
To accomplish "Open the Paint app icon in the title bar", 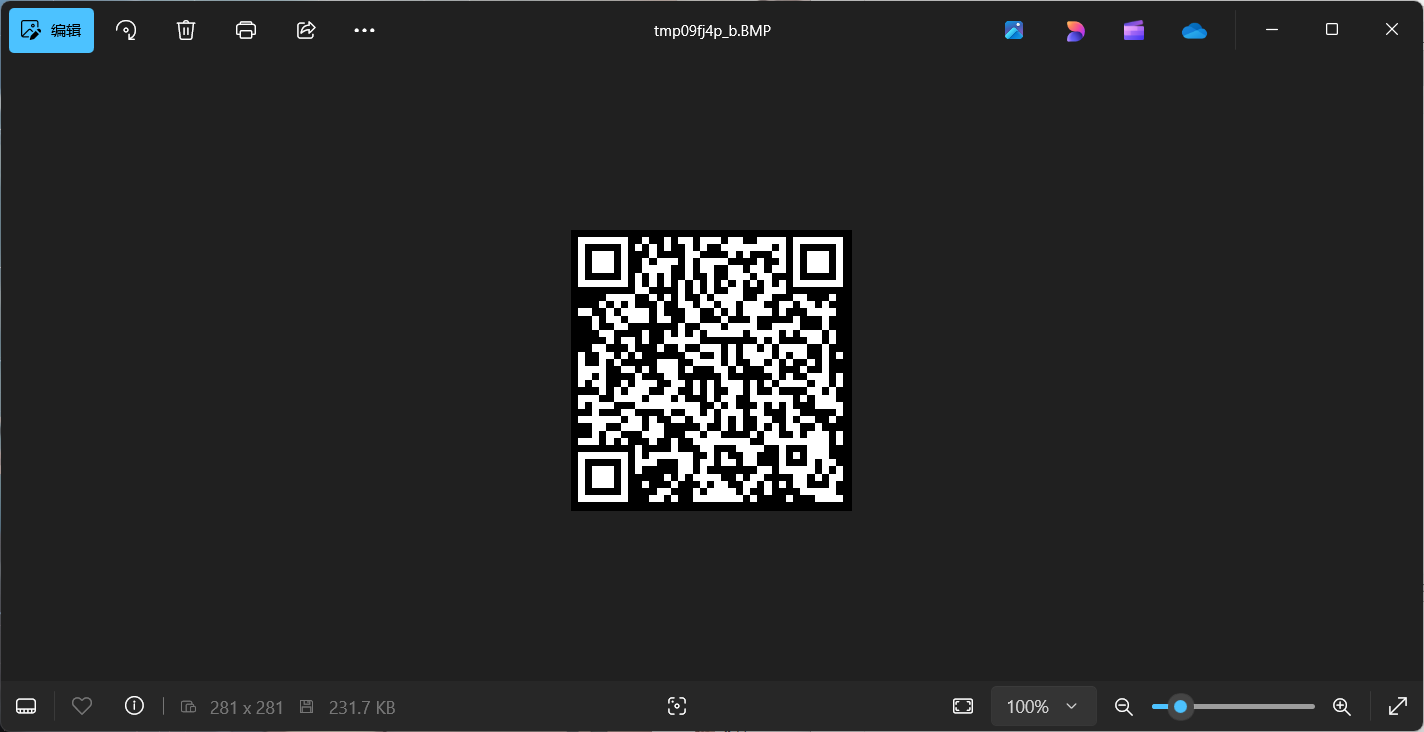I will pos(1014,30).
